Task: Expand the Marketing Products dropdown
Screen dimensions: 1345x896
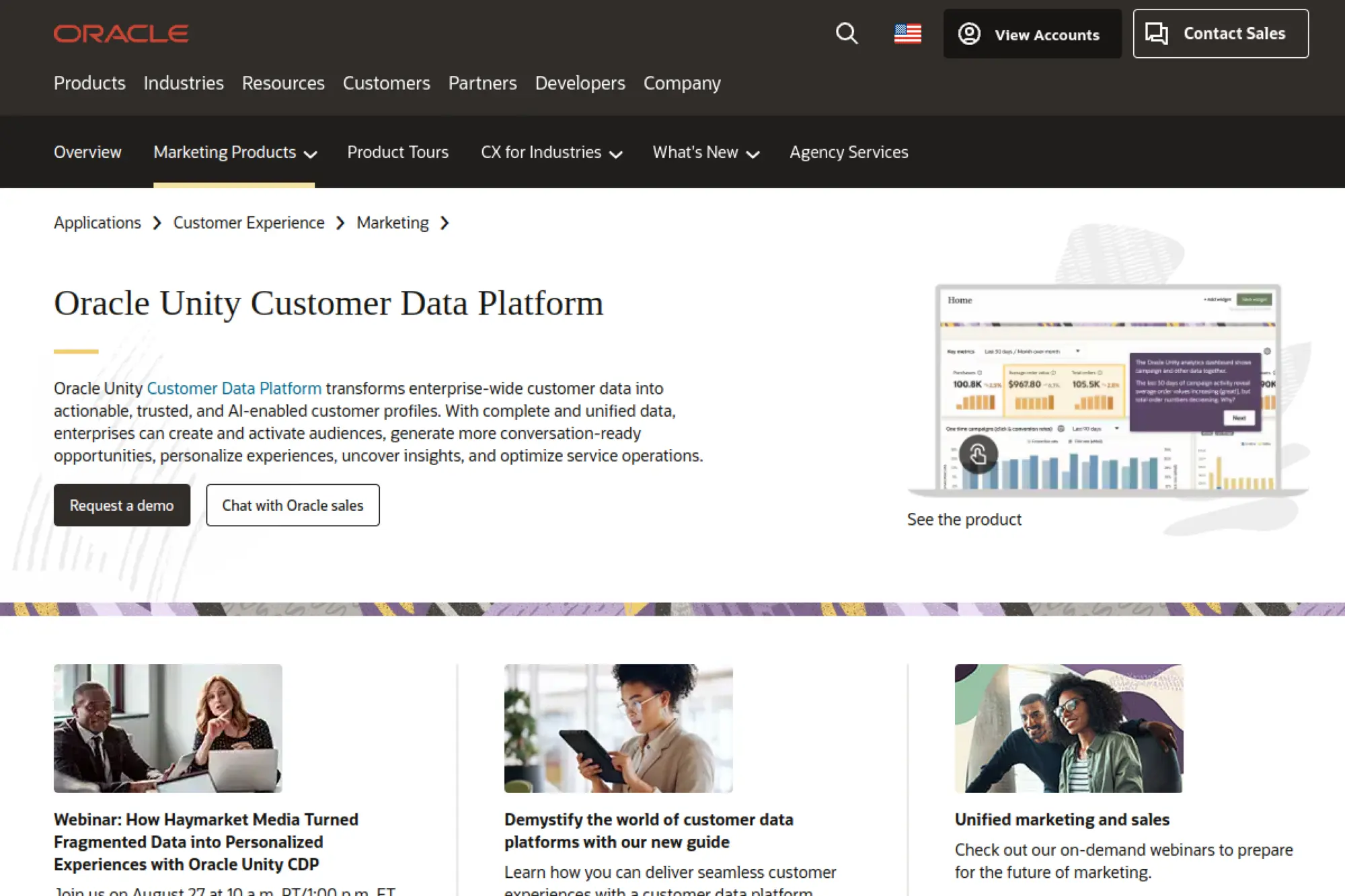Action: (x=233, y=153)
